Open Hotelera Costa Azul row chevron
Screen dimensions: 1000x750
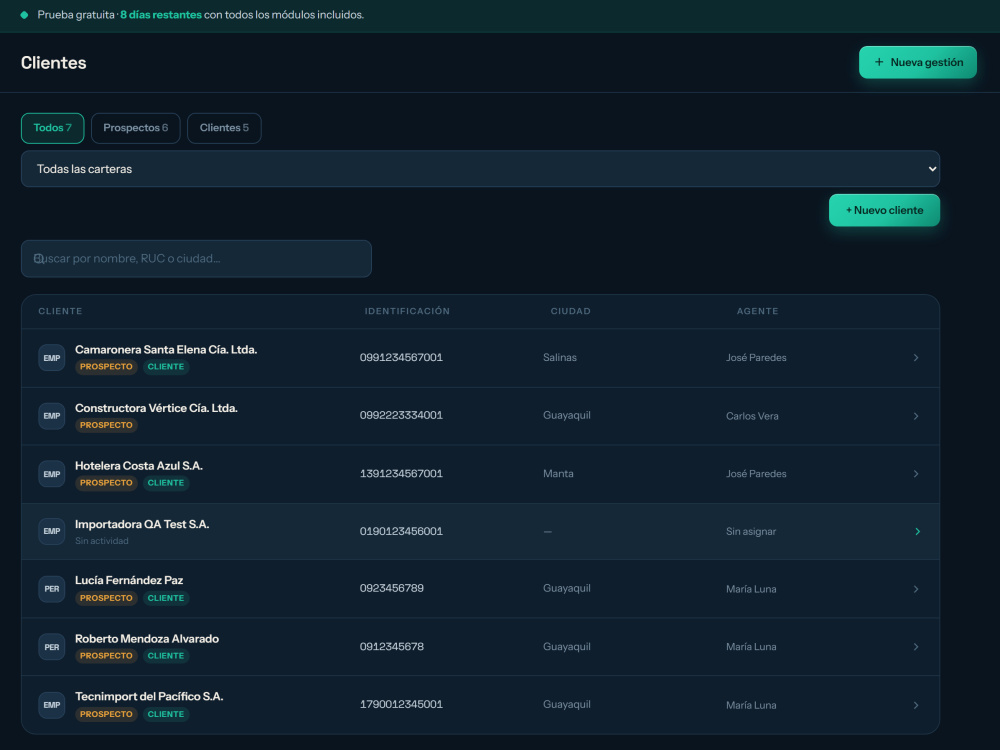(916, 474)
